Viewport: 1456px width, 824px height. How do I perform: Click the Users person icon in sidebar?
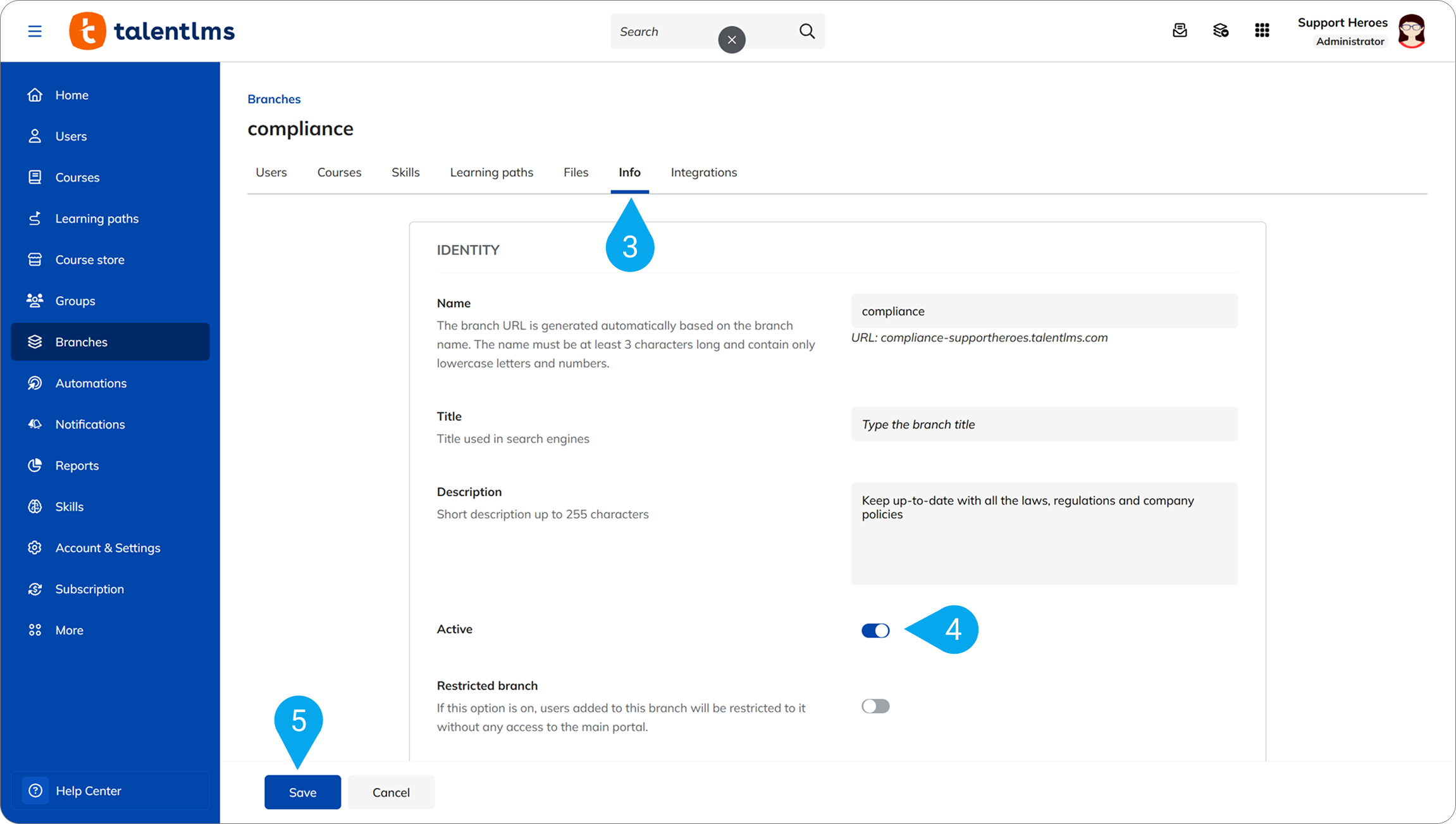pos(35,136)
